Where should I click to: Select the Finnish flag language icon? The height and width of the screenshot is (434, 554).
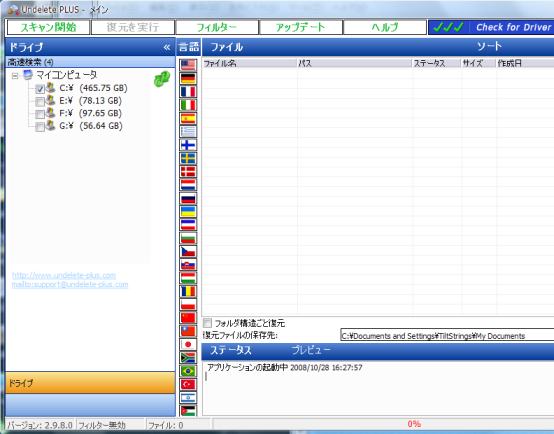click(x=188, y=145)
